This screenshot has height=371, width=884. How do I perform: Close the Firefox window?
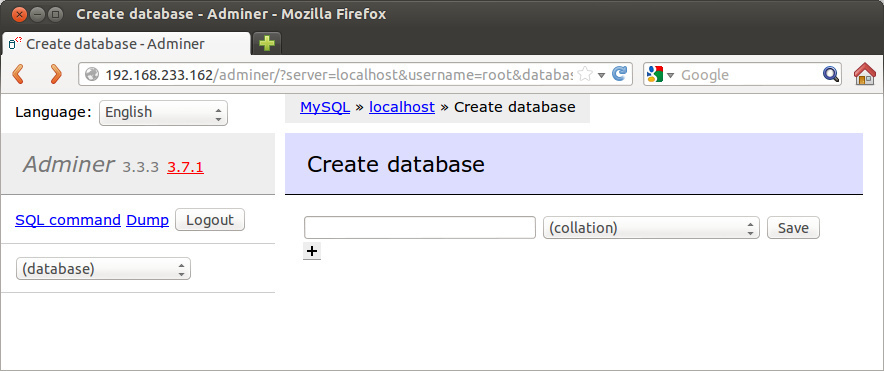click(x=20, y=14)
